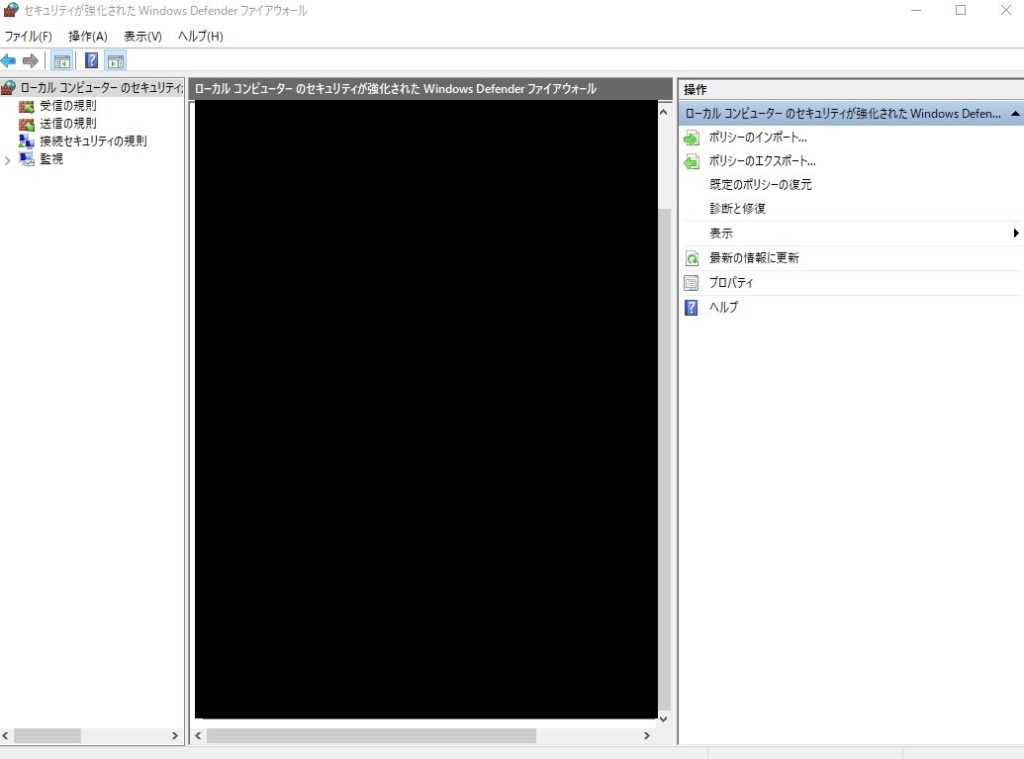Click the tree pane scroll left arrow

(5, 736)
